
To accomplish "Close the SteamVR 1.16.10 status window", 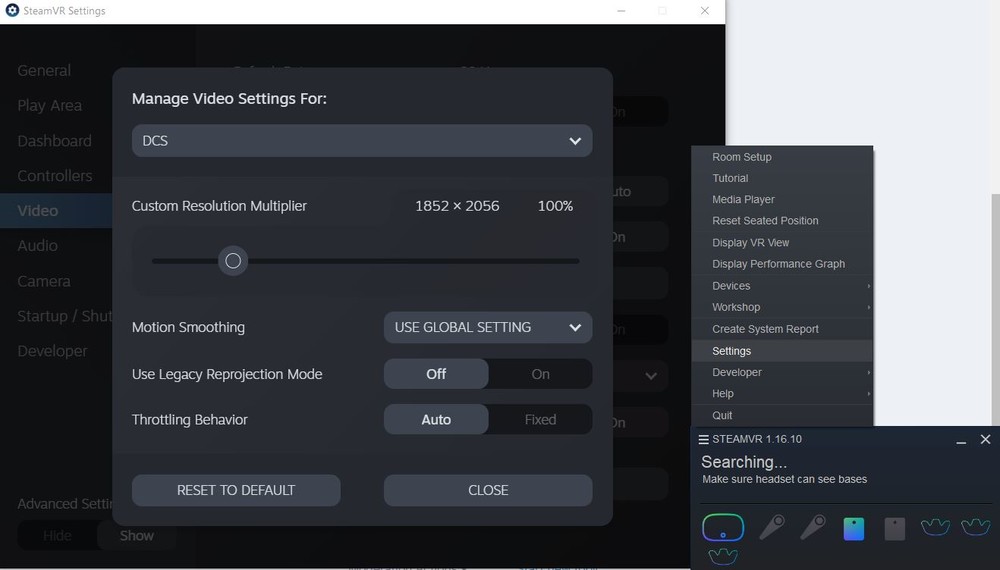I will 985,439.
